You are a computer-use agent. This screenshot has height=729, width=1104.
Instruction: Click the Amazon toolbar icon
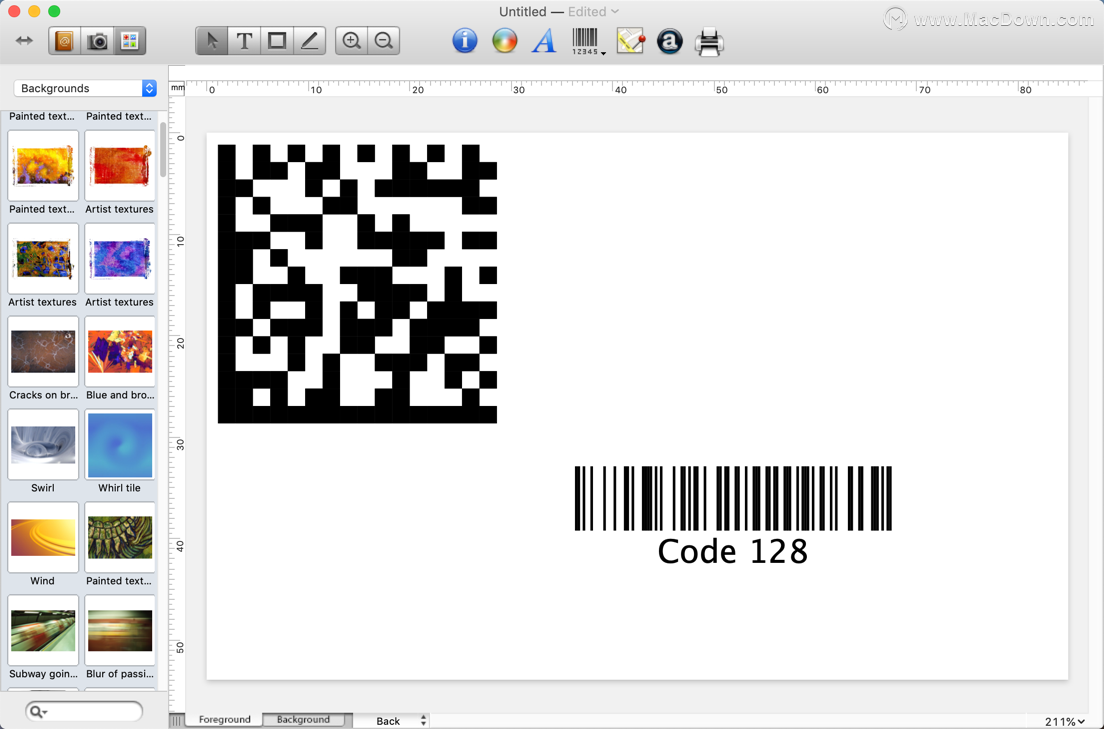(670, 41)
